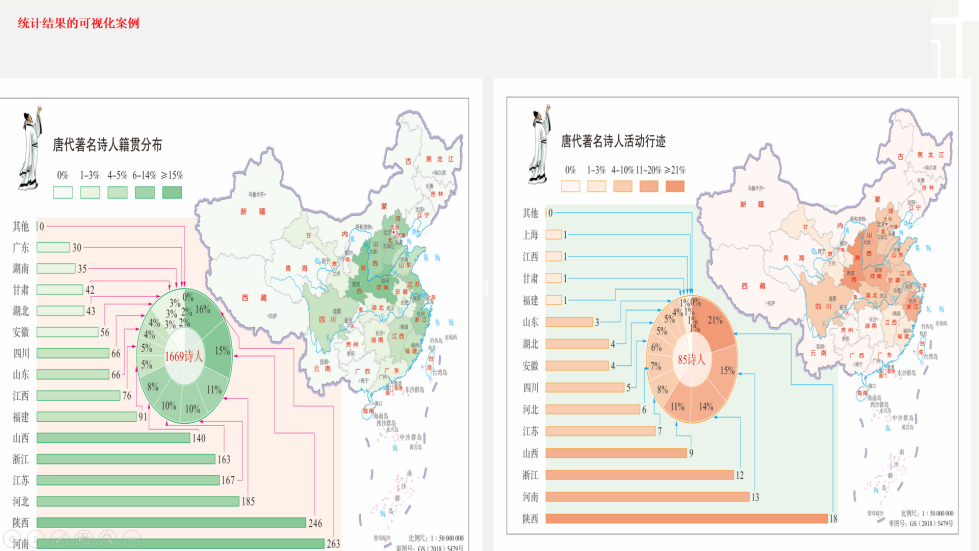Click the 4–10% orange legend swatch
This screenshot has width=979, height=551.
[x=623, y=186]
